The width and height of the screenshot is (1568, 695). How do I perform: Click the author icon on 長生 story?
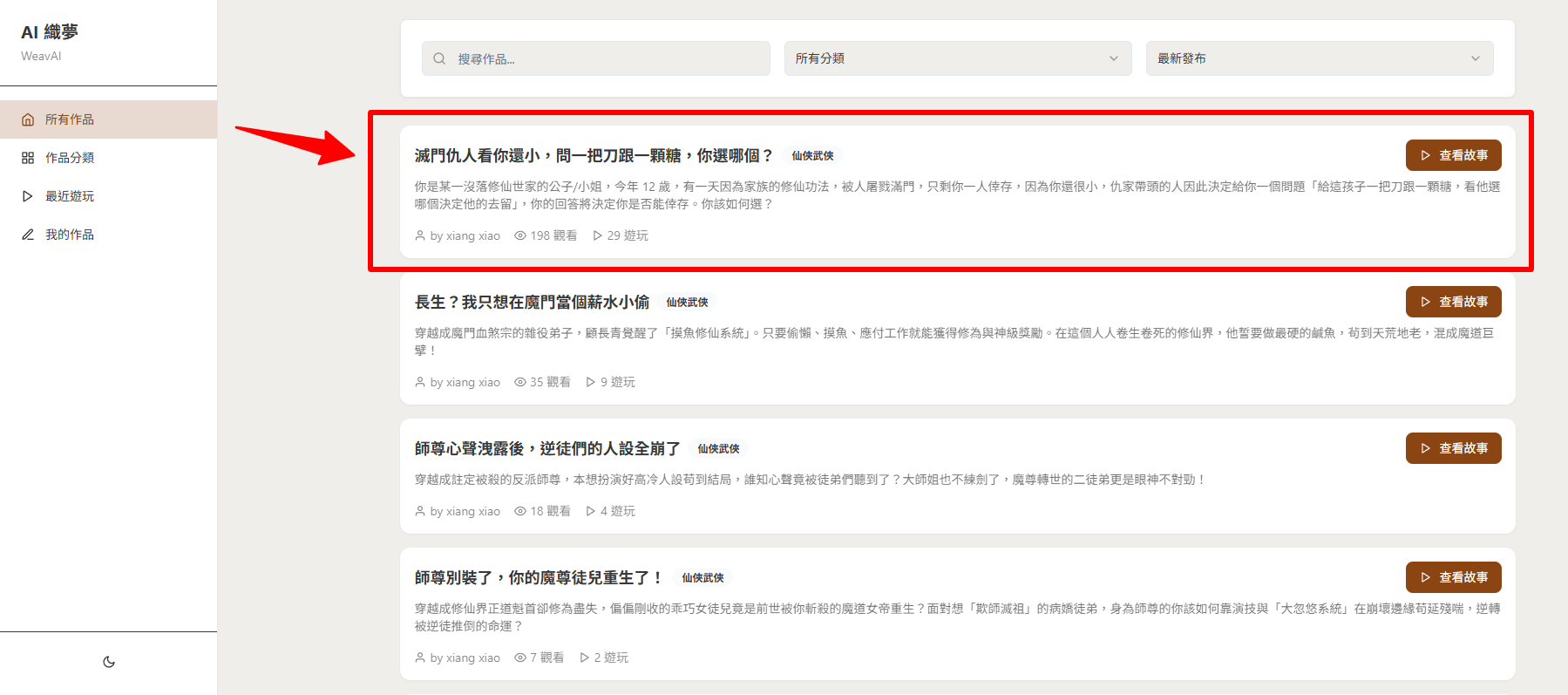coord(420,382)
